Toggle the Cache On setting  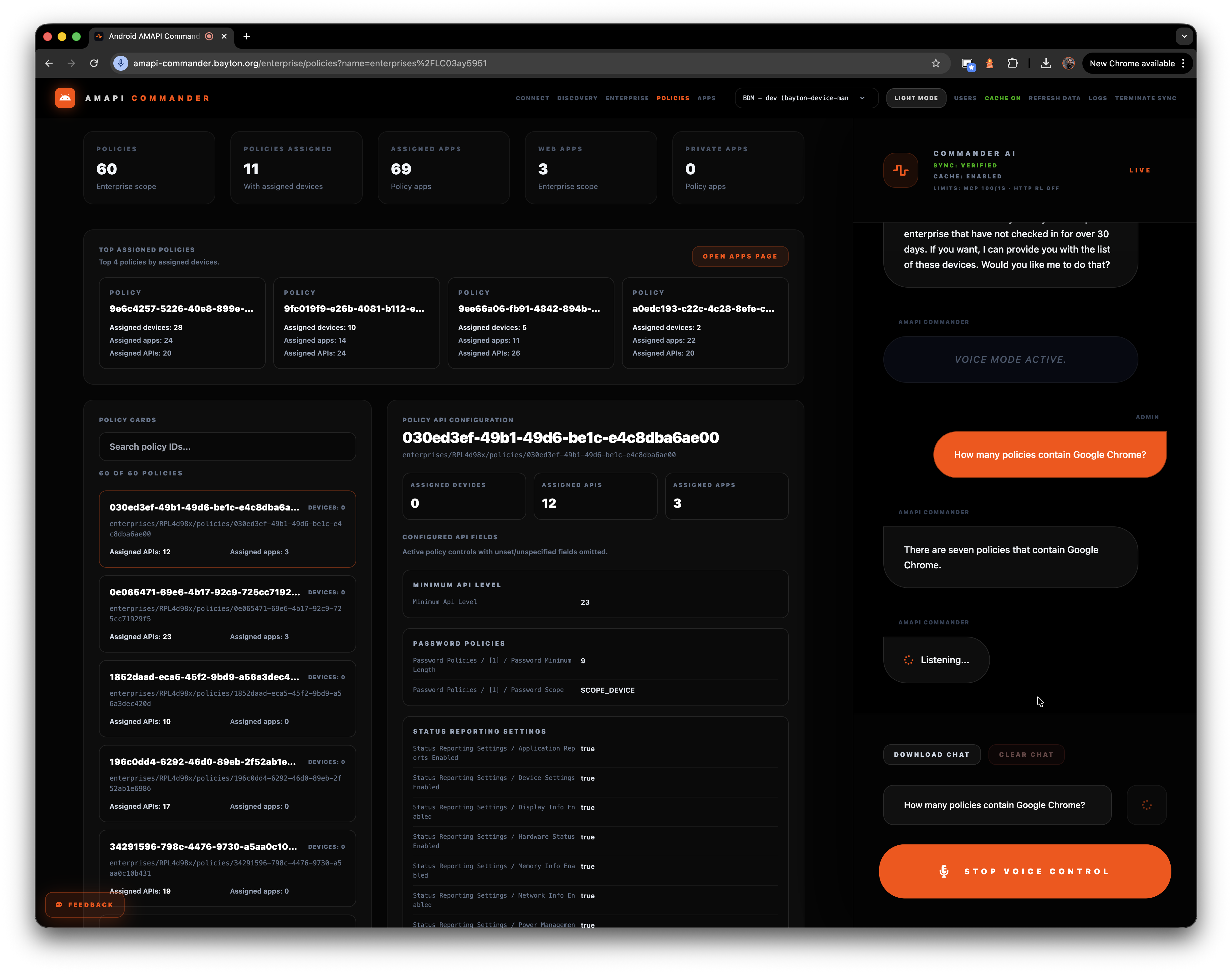click(x=1002, y=98)
